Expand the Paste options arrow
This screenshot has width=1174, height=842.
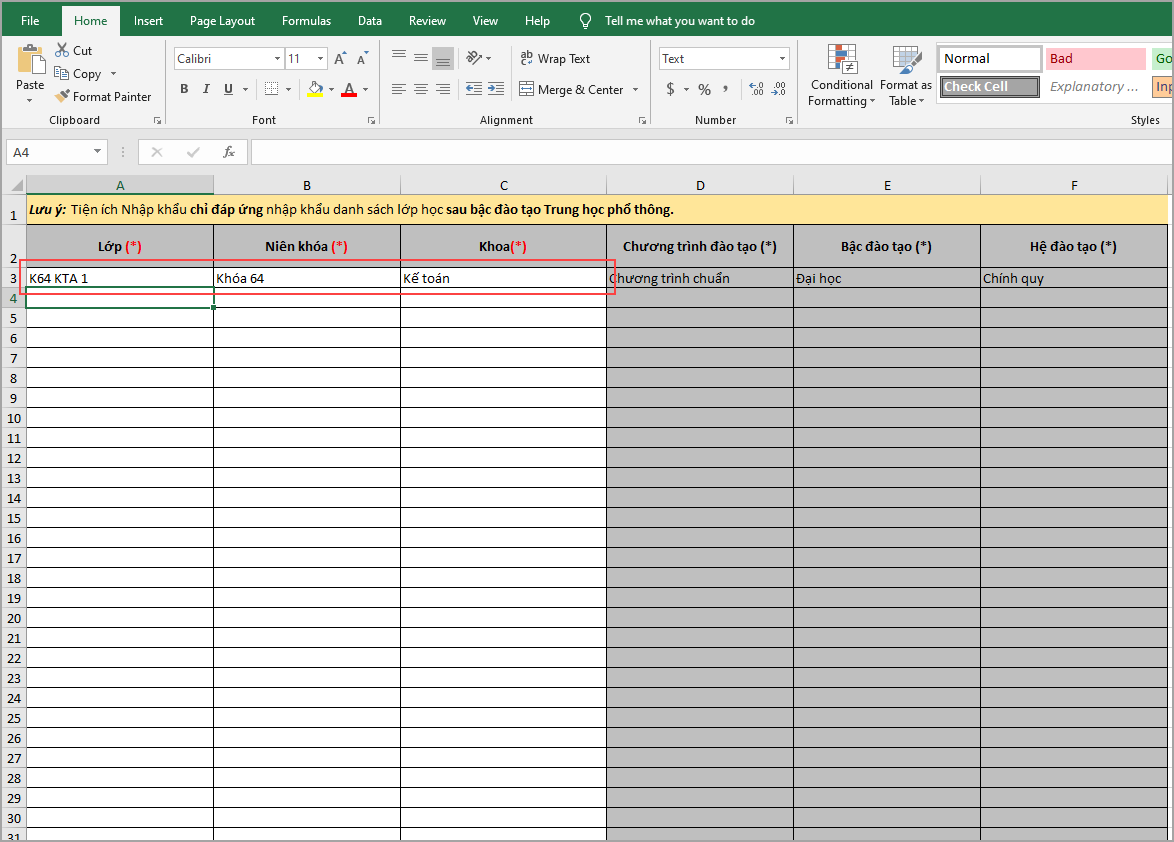tap(30, 100)
